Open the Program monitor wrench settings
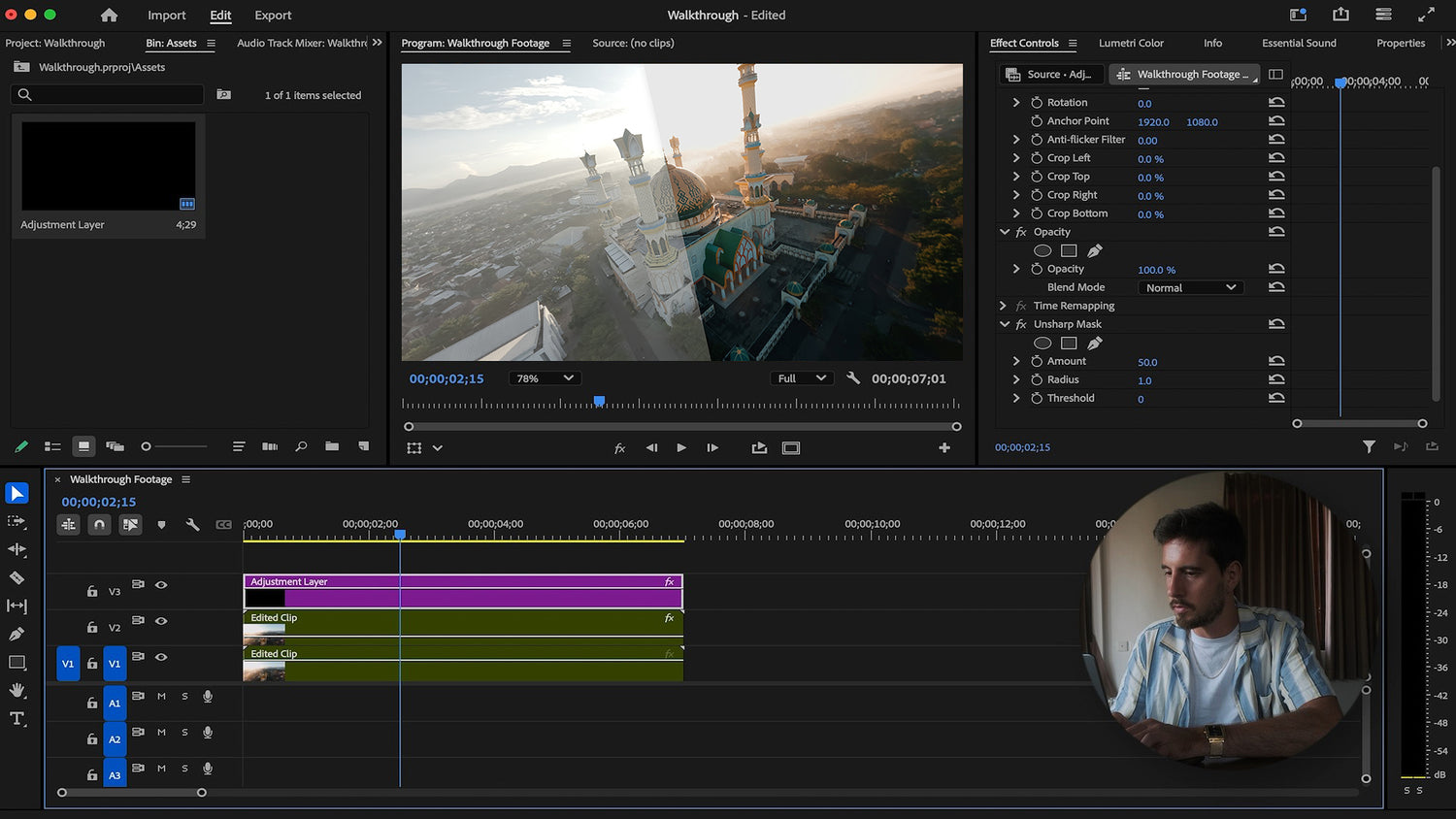Viewport: 1456px width, 819px height. (853, 378)
